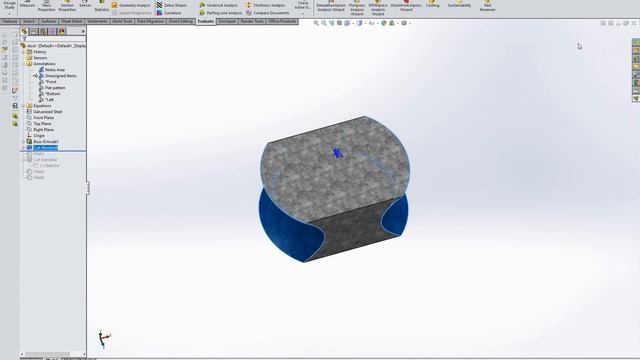
Task: Open ConfigurationManager tab icon
Action: 43,31
